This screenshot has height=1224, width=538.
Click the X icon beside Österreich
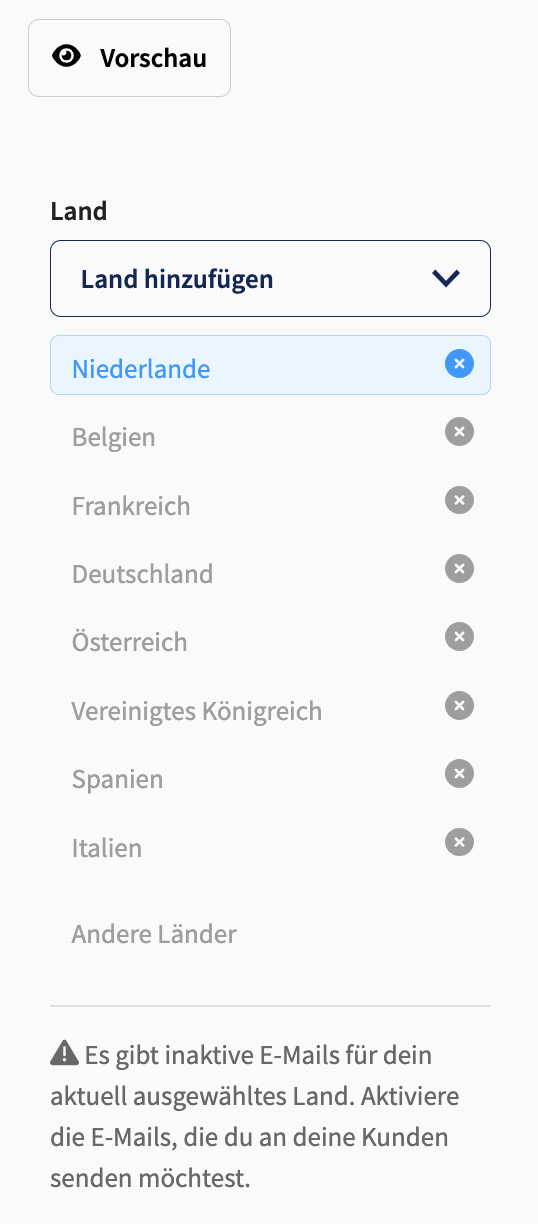[x=459, y=637]
